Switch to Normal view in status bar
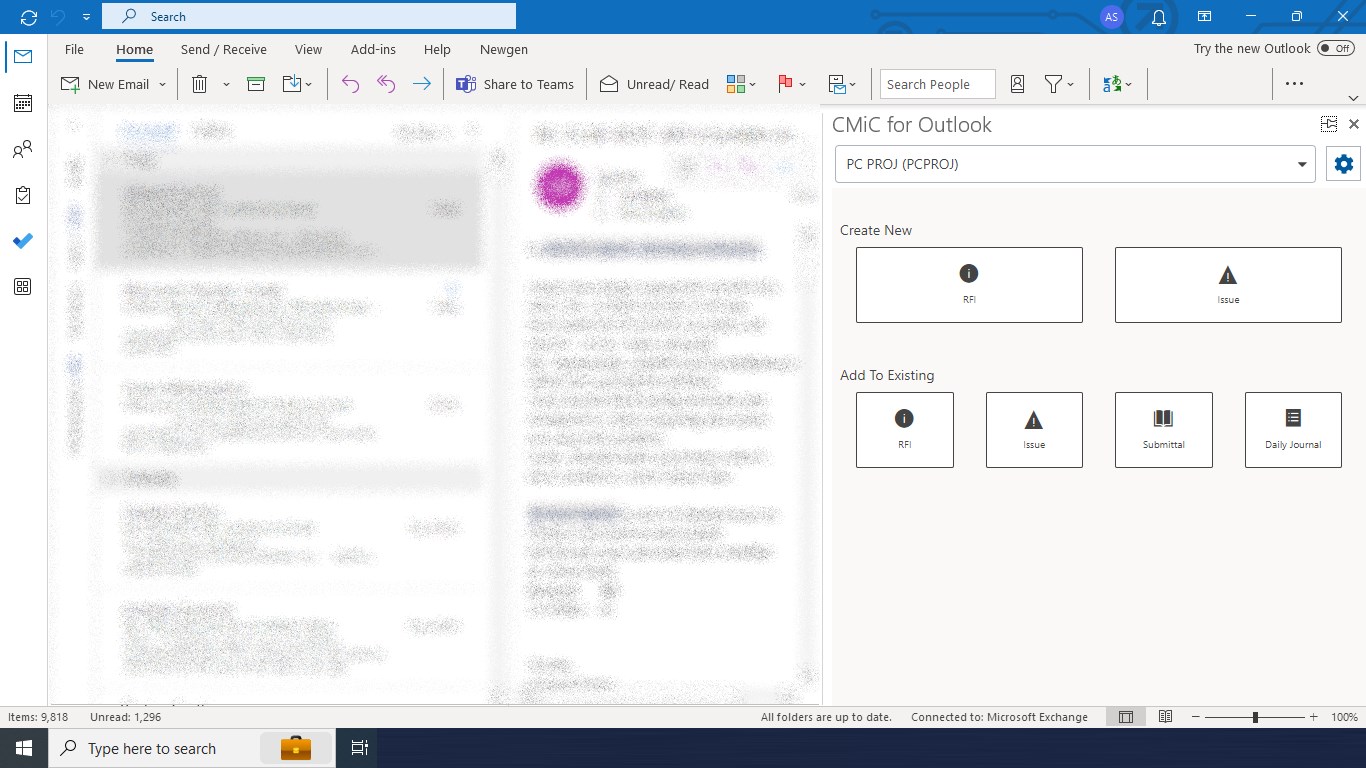 tap(1126, 717)
